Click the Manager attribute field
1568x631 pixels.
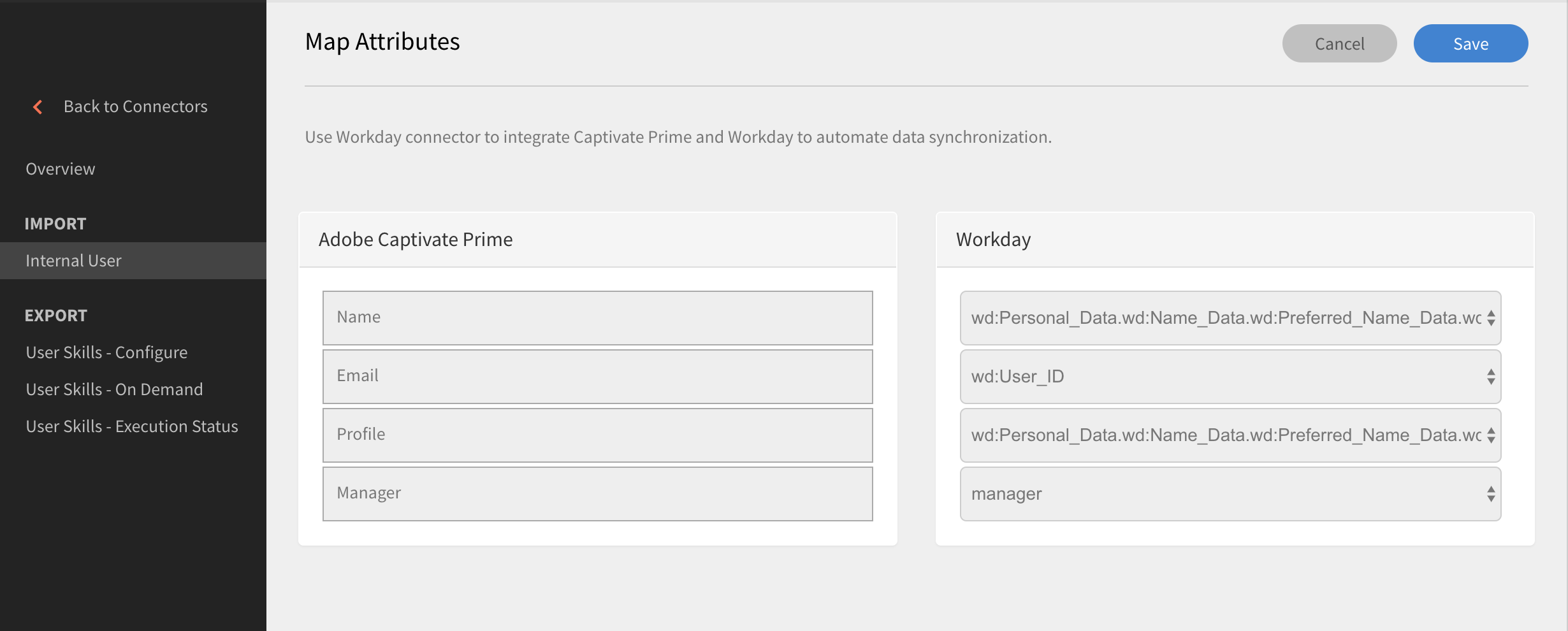[597, 494]
